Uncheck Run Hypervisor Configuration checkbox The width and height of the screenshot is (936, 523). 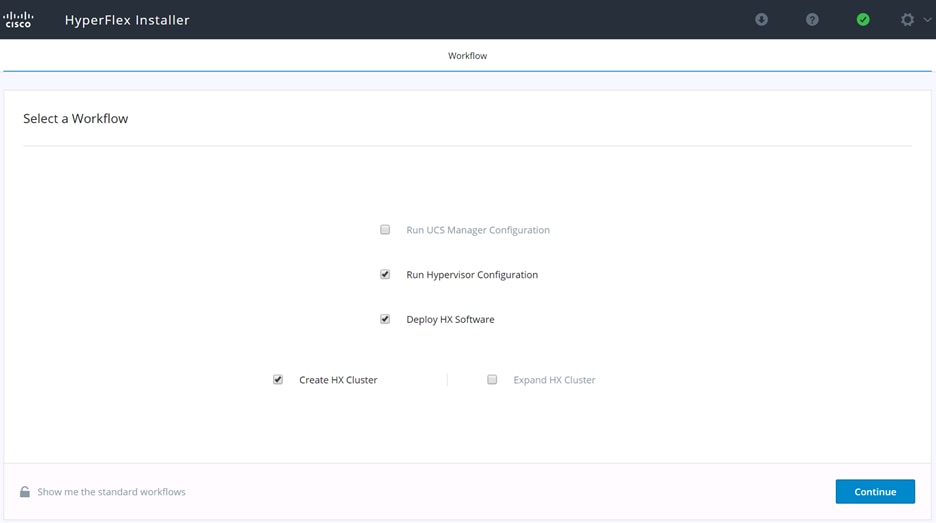385,275
